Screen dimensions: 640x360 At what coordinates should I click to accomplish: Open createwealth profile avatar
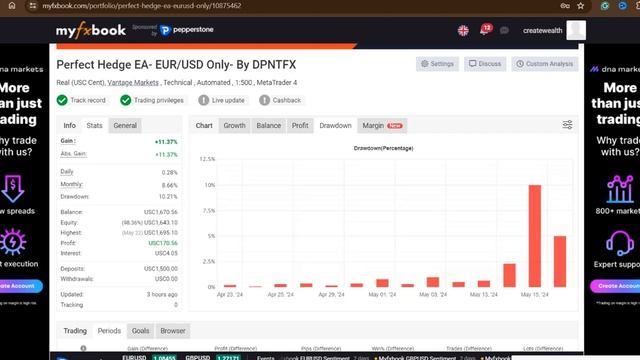pos(576,30)
